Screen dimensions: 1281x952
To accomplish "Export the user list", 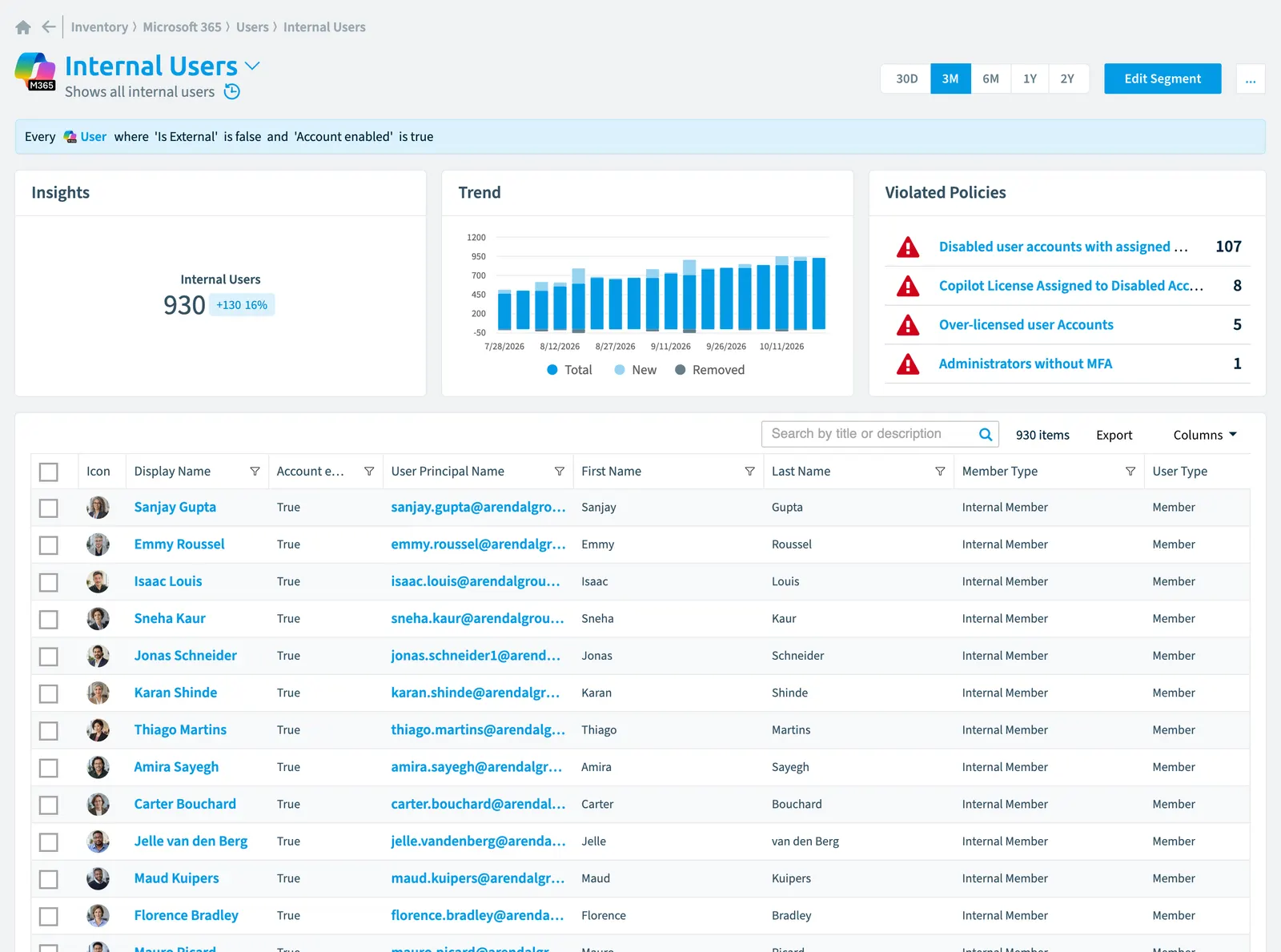I will (1114, 435).
